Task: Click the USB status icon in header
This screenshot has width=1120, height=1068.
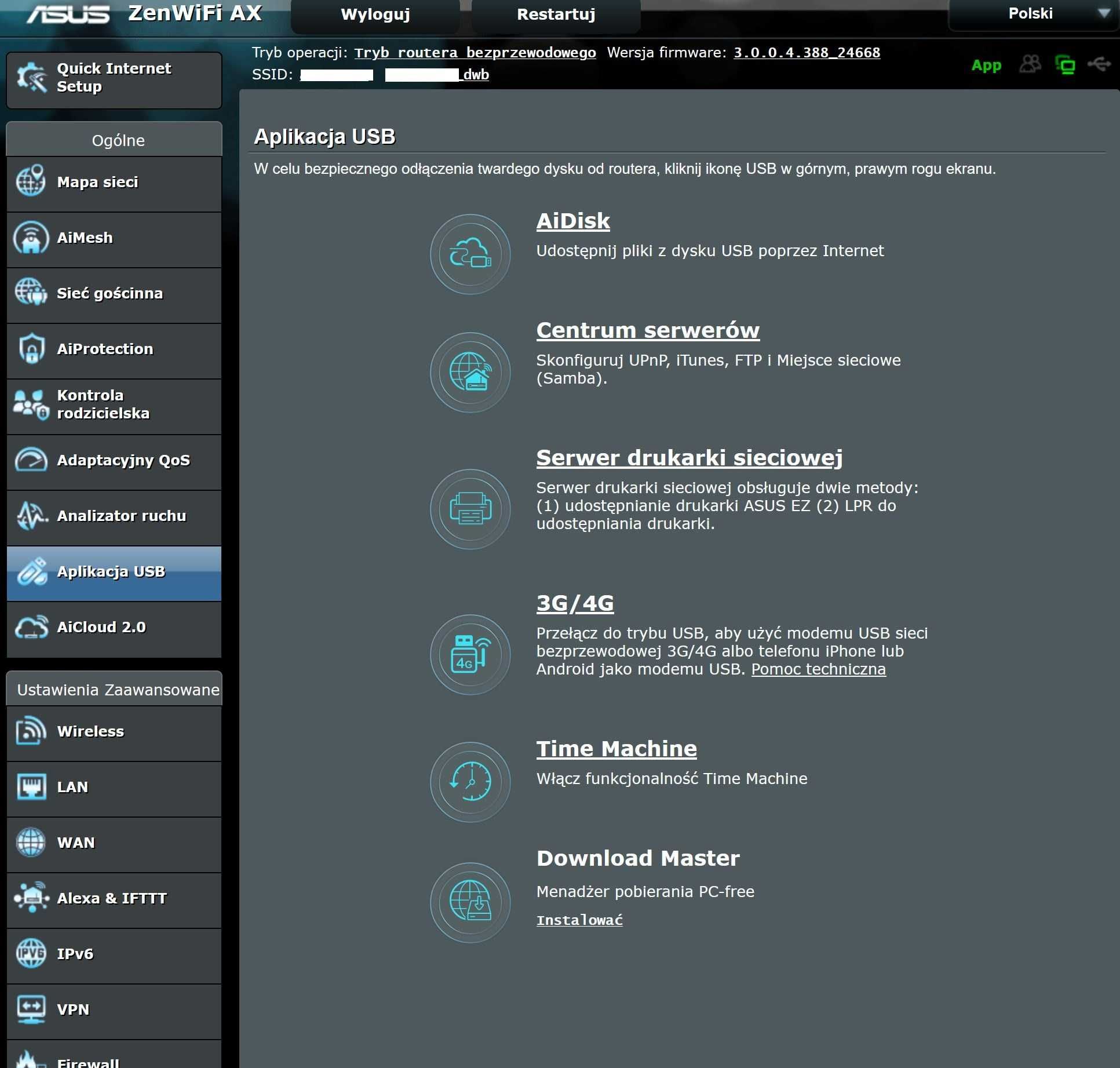Action: (x=1099, y=64)
